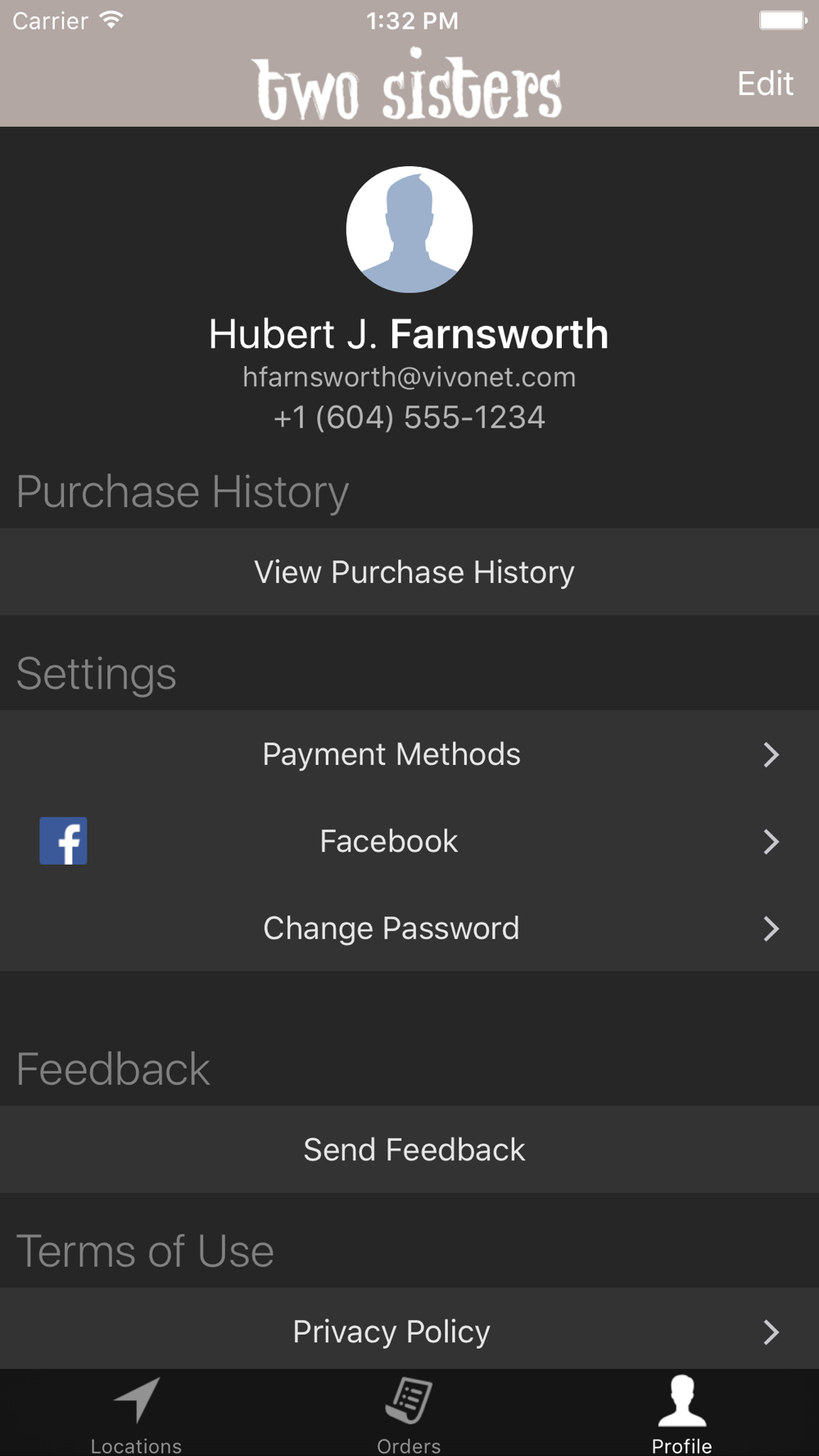Open Privacy Policy chevron arrow
This screenshot has height=1456, width=819.
(x=771, y=1332)
